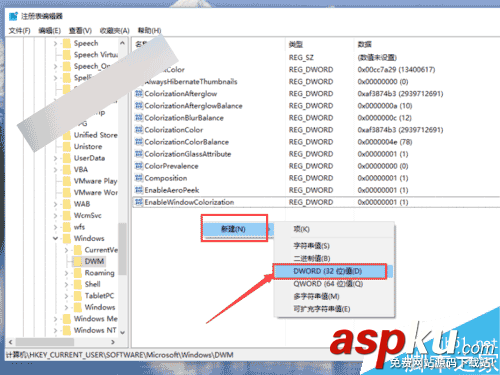Screen dimensions: 500x375
Task: Select the AlwaysHibernateThumbnails value name
Action: (191, 81)
